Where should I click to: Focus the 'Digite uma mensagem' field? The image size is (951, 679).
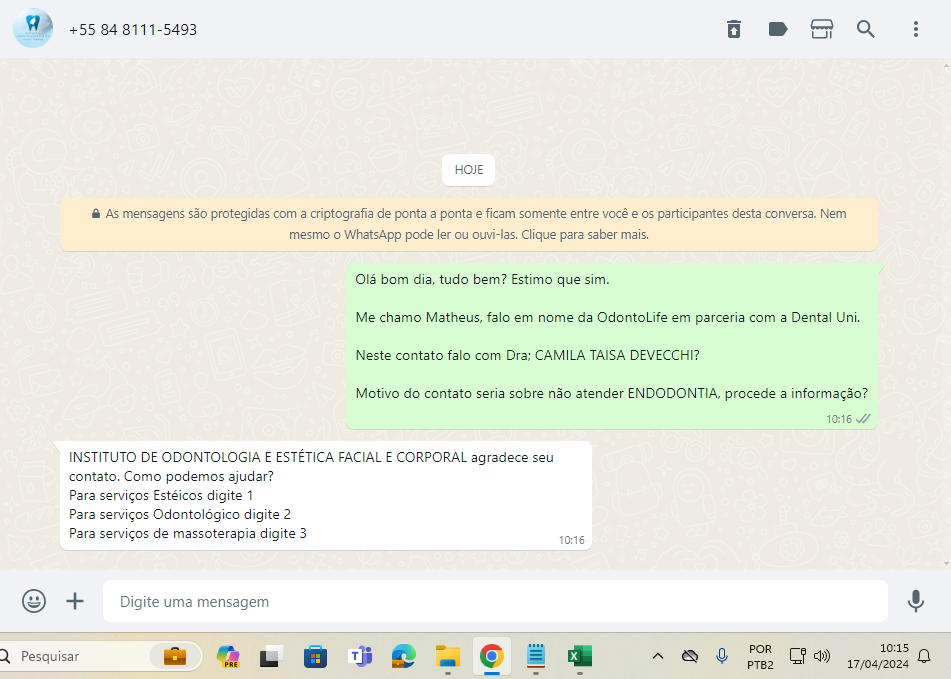pyautogui.click(x=495, y=601)
